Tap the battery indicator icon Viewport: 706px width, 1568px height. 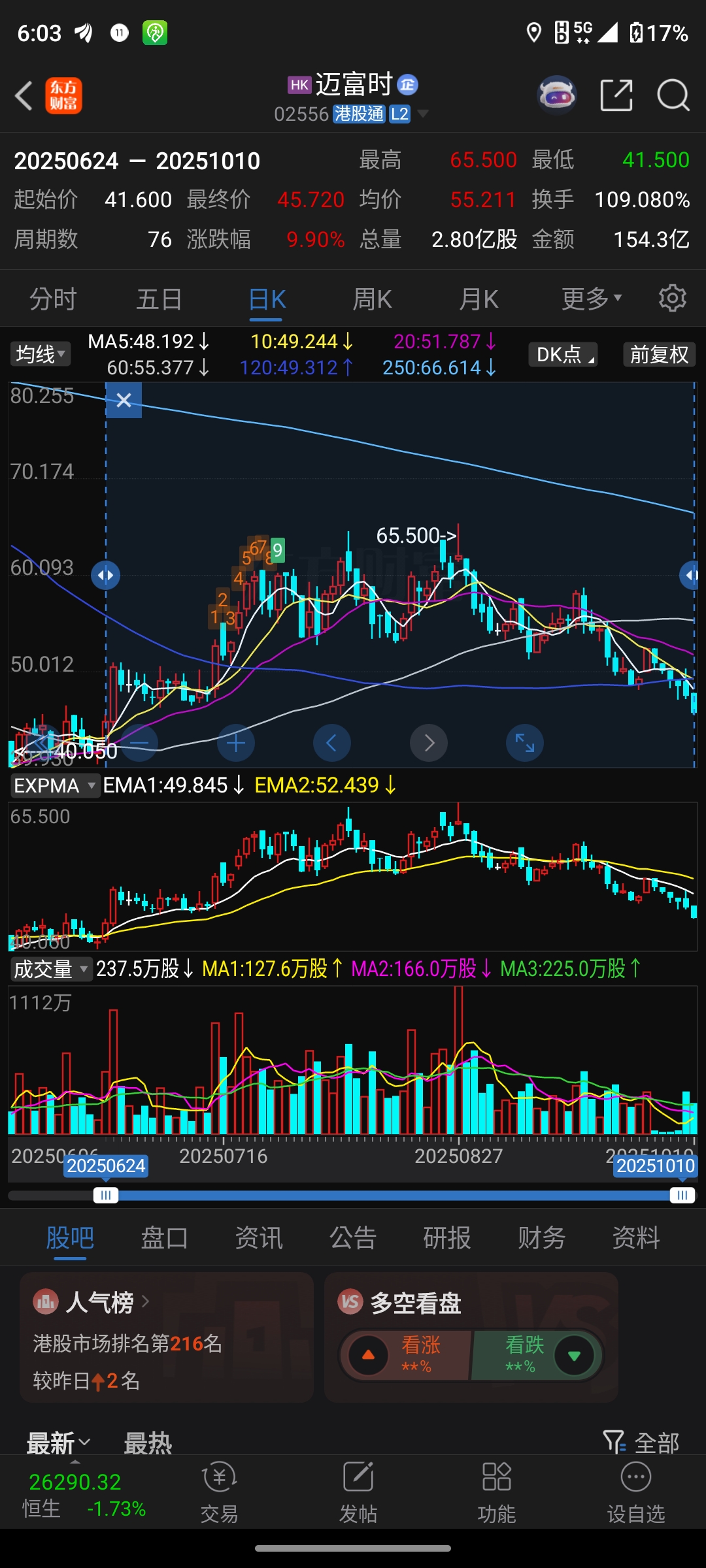pyautogui.click(x=636, y=32)
